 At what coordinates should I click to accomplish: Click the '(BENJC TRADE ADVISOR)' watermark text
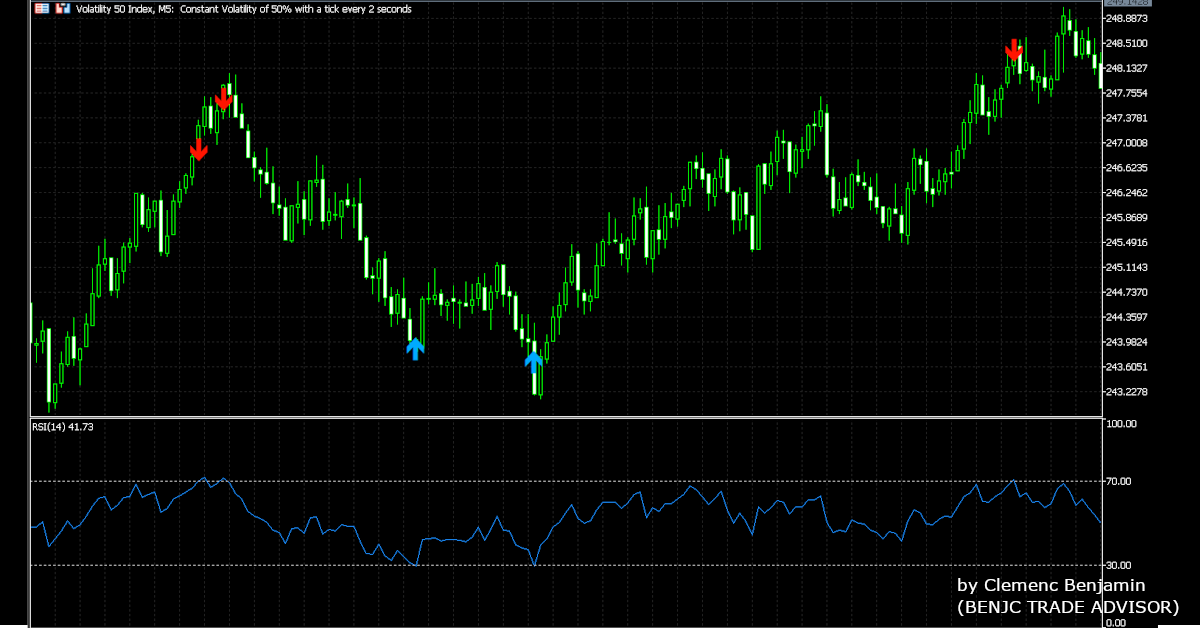(x=1068, y=607)
